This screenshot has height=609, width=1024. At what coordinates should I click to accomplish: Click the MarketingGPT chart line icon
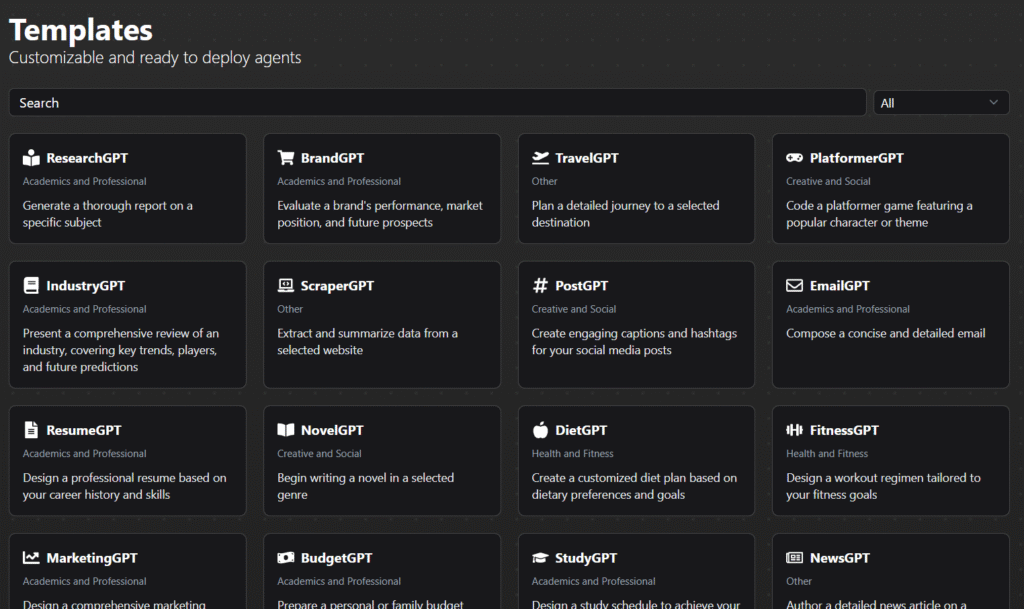point(31,557)
